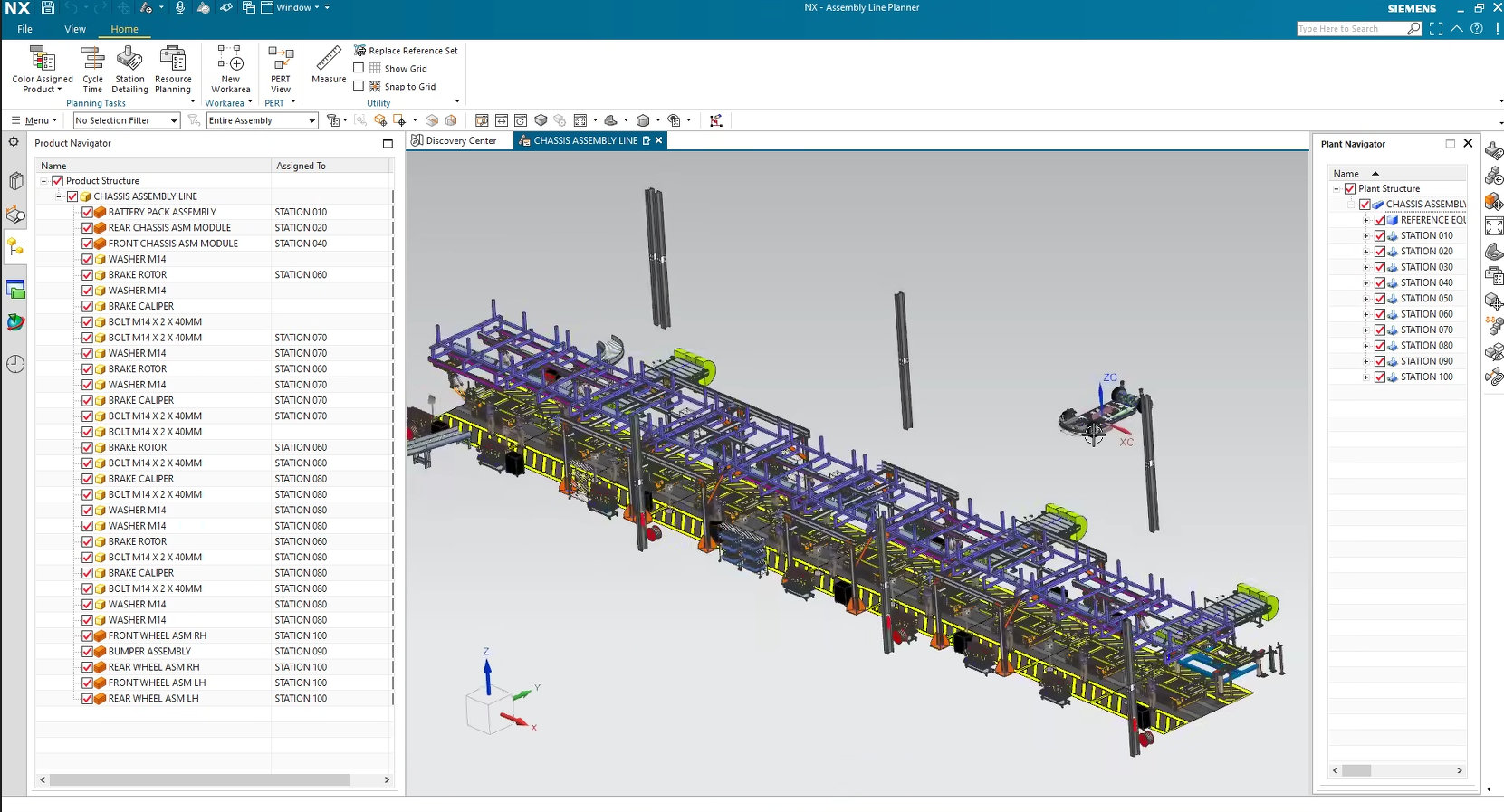
Task: Select FRONT WHEEL ASM RH row
Action: click(157, 635)
